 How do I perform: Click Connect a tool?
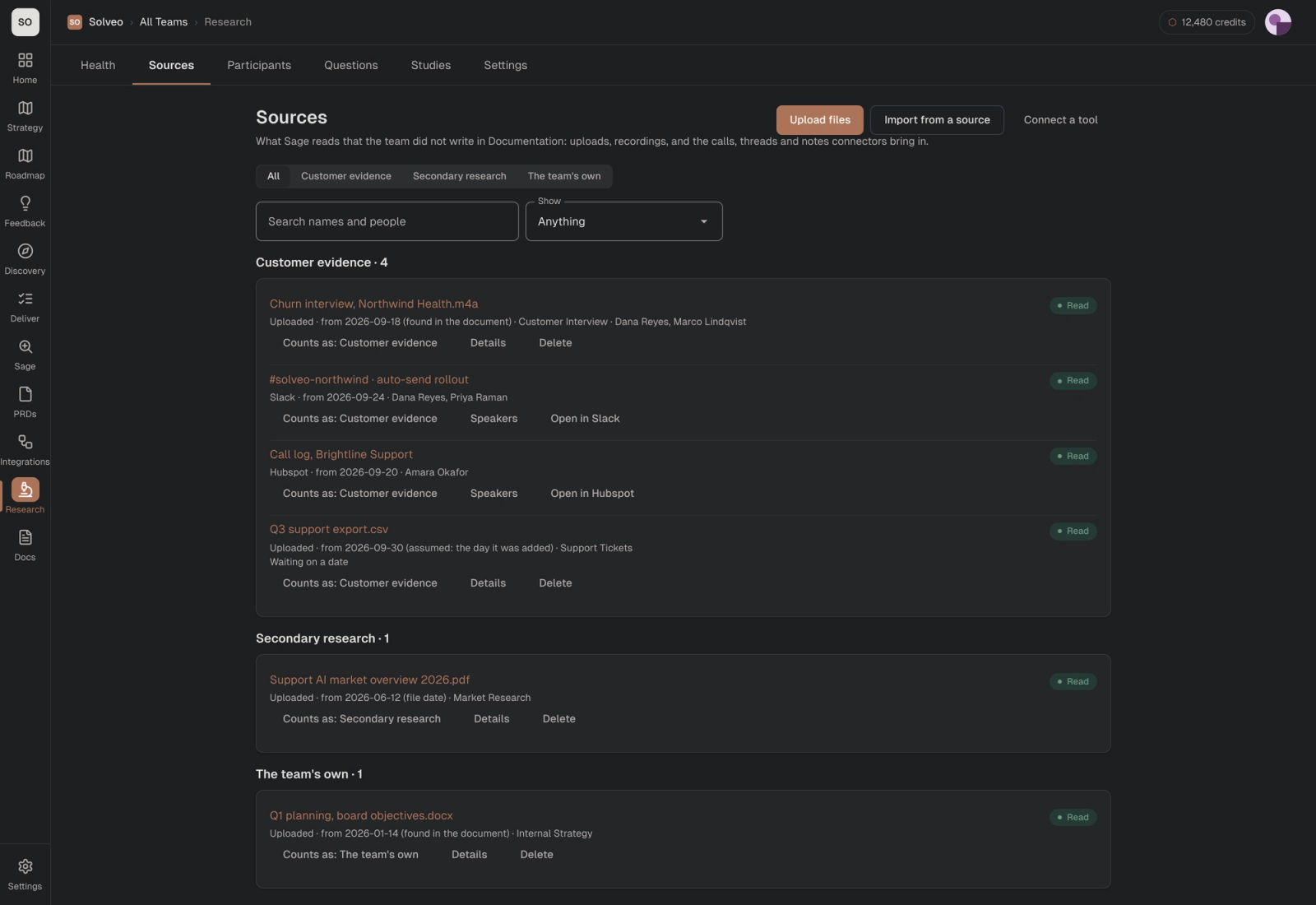(1060, 120)
